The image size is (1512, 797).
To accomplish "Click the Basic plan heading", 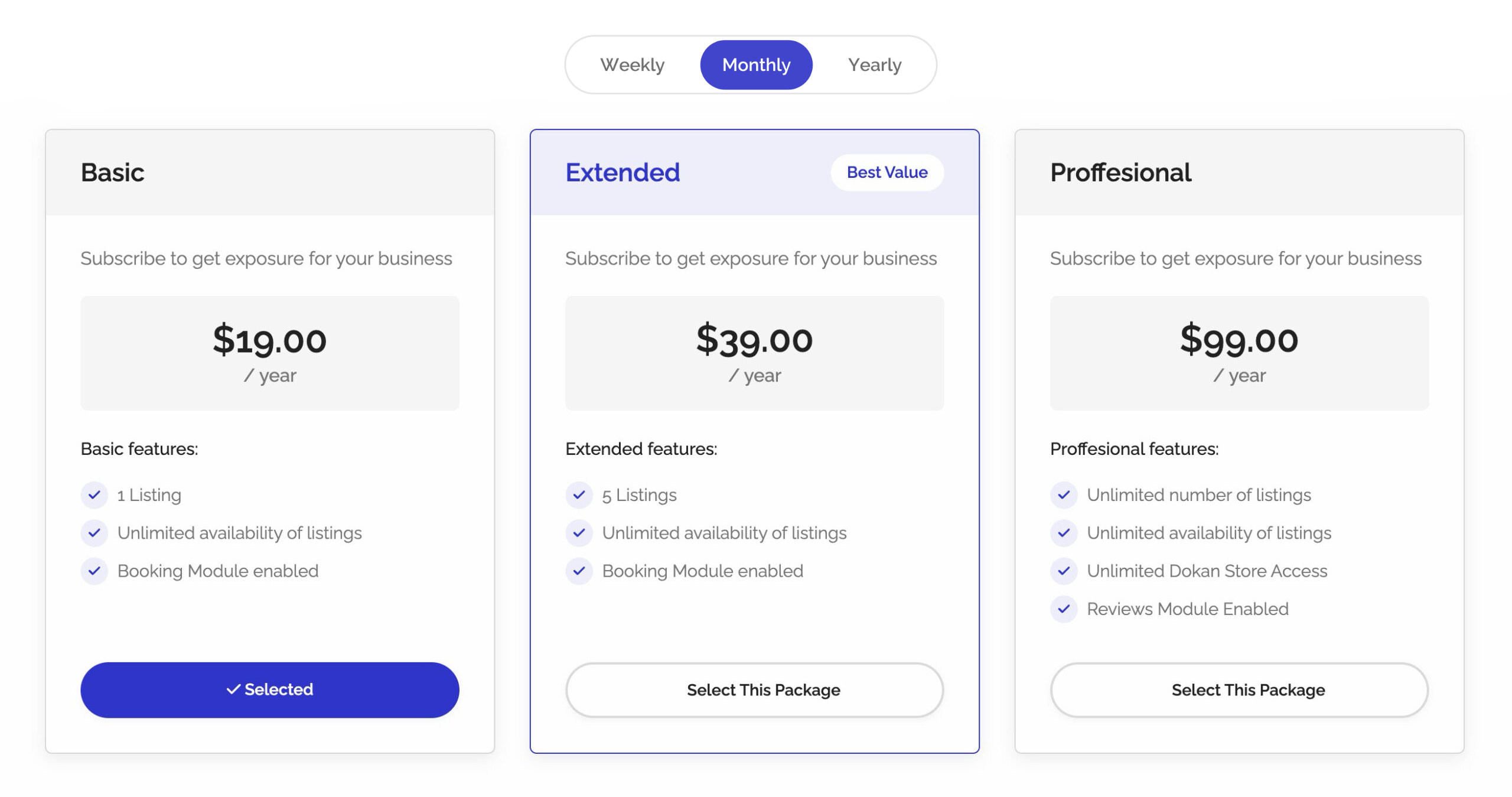I will point(112,173).
